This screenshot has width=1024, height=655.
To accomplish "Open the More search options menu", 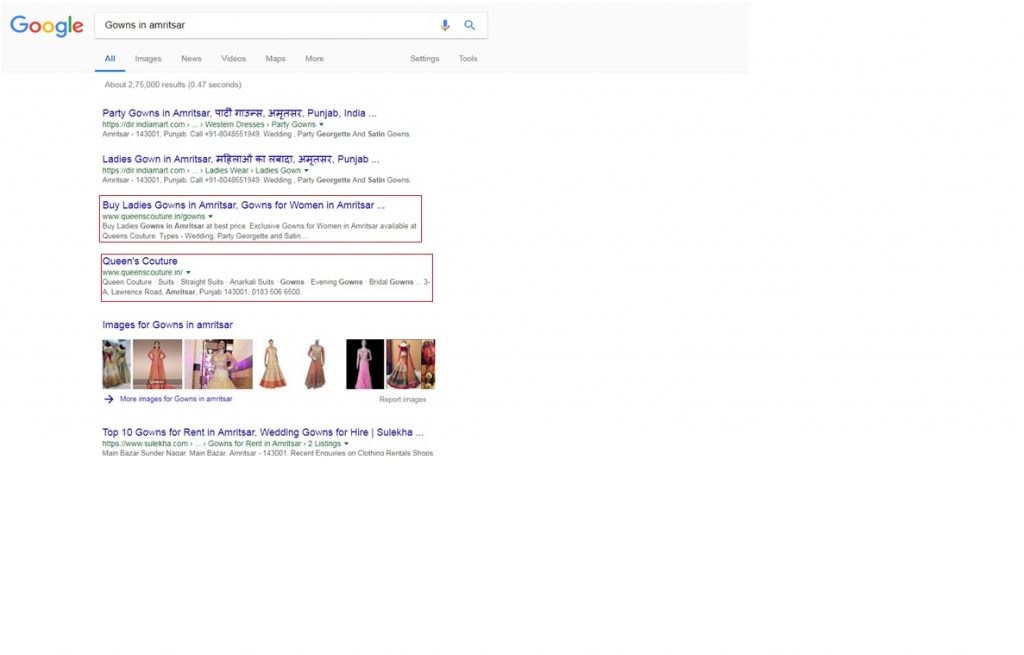I will tap(314, 59).
